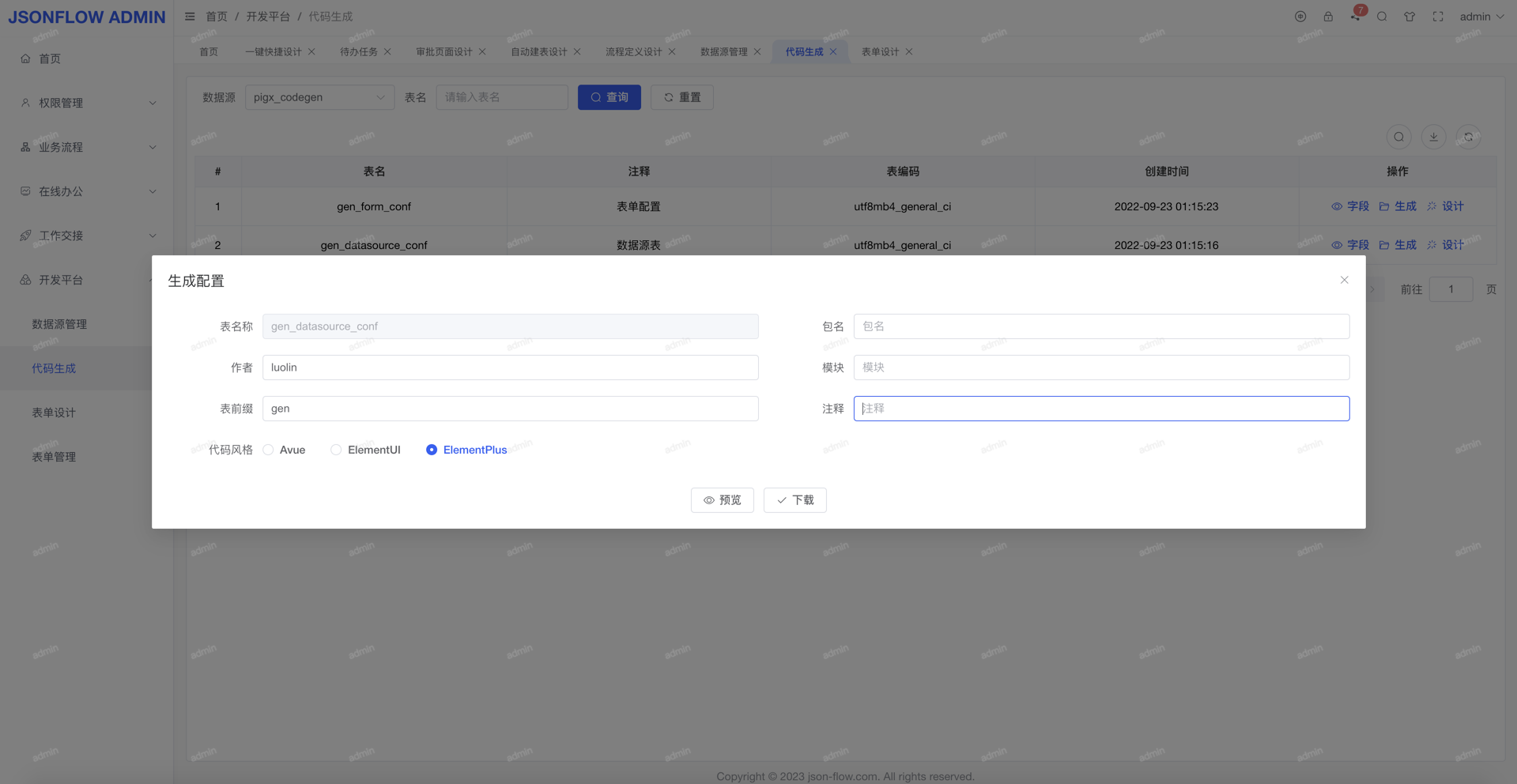Choose the ElementPlus radio option
This screenshot has height=784, width=1517.
coord(432,450)
